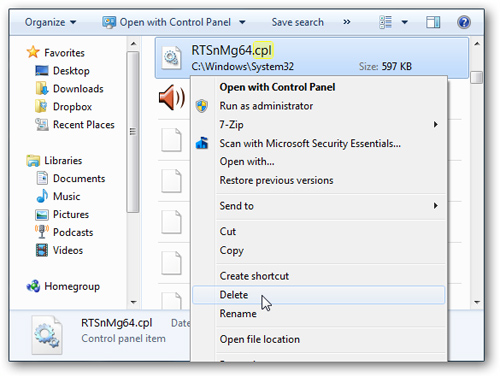Click Save search in toolbar

tap(297, 22)
